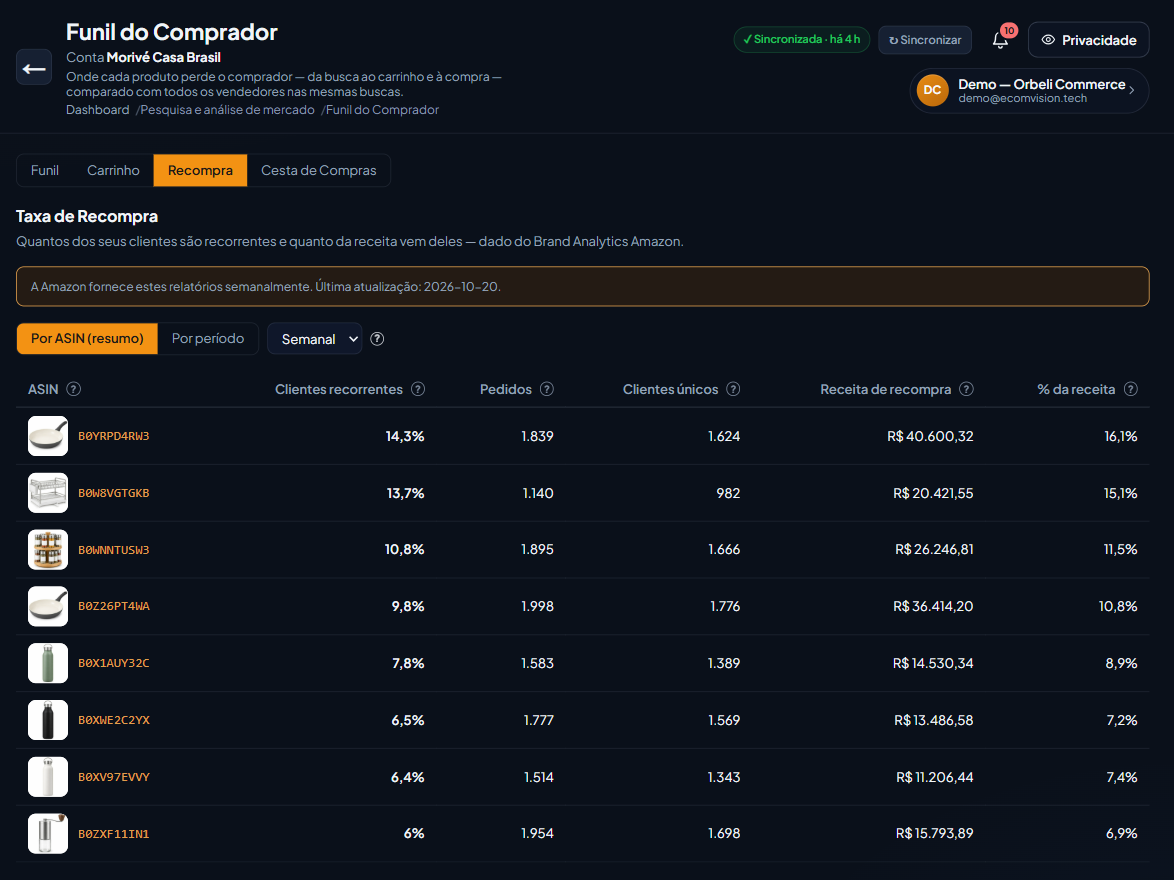This screenshot has width=1174, height=880.
Task: Toggle Privacidade eye button
Action: click(x=1089, y=40)
